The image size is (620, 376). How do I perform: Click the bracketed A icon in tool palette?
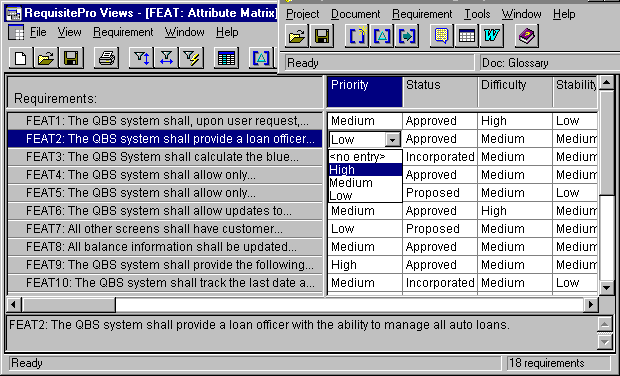[382, 36]
